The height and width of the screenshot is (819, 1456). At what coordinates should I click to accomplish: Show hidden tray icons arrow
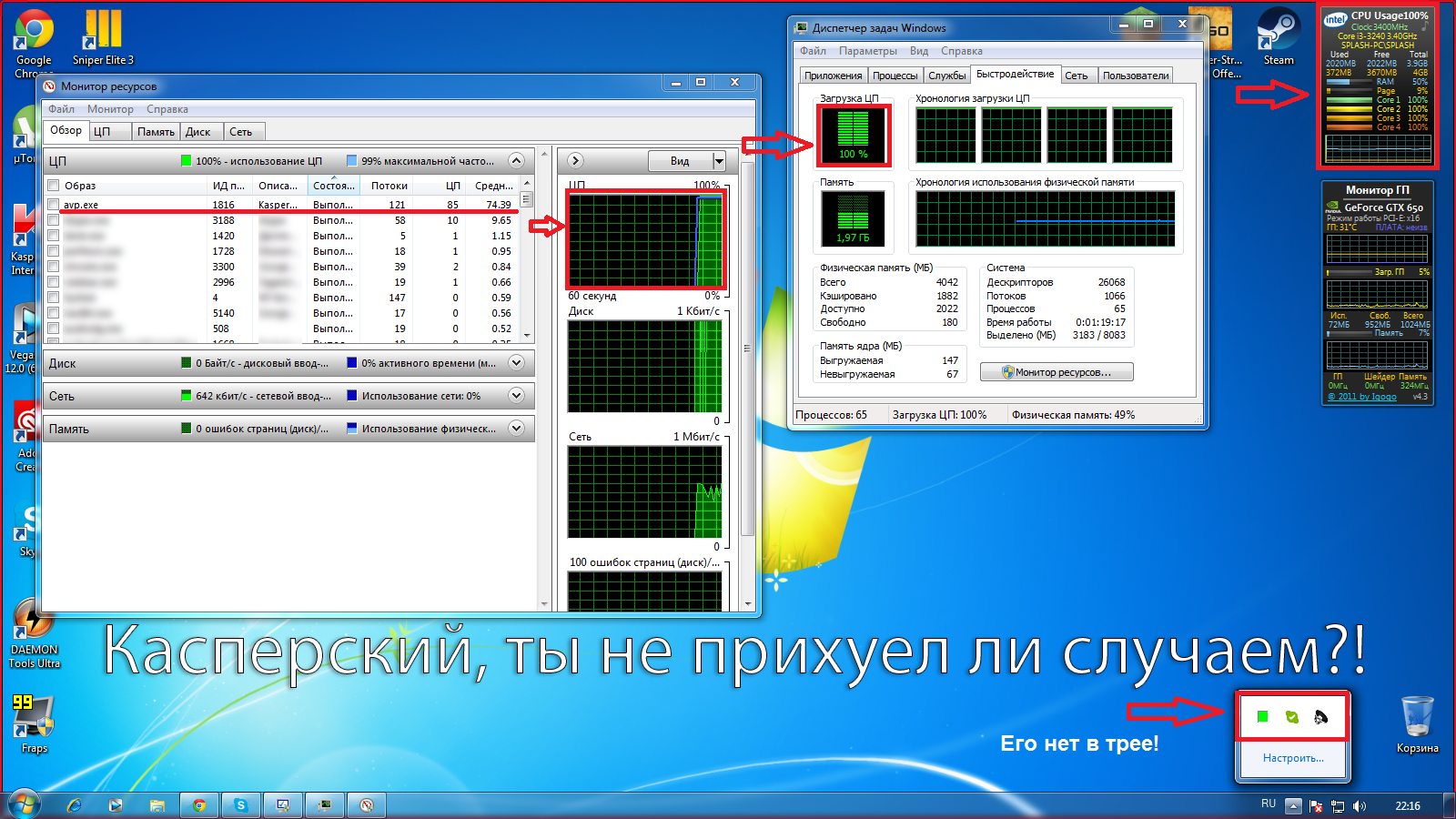tap(1292, 805)
